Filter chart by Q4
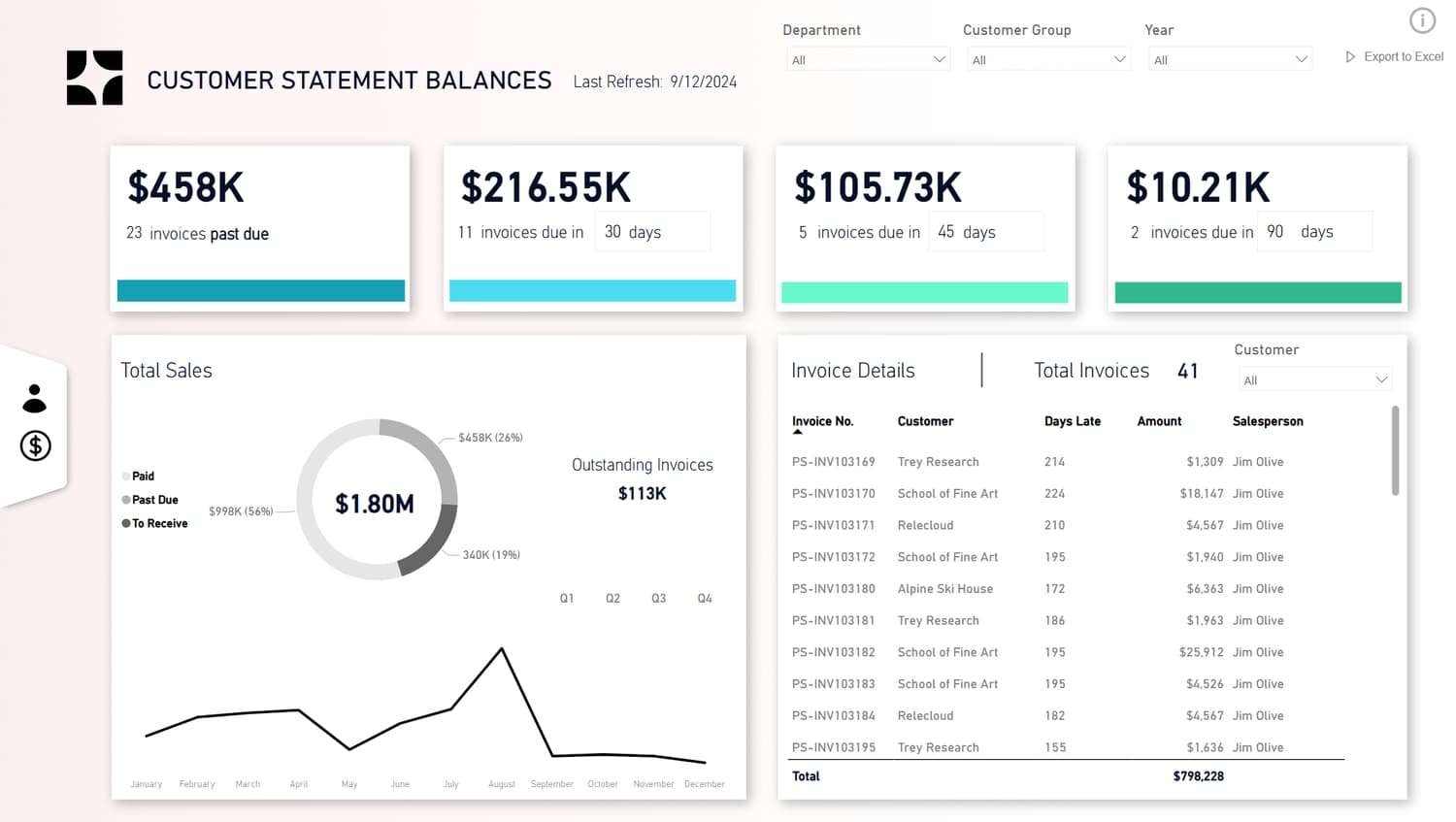Viewport: 1456px width, 822px height. coord(705,599)
